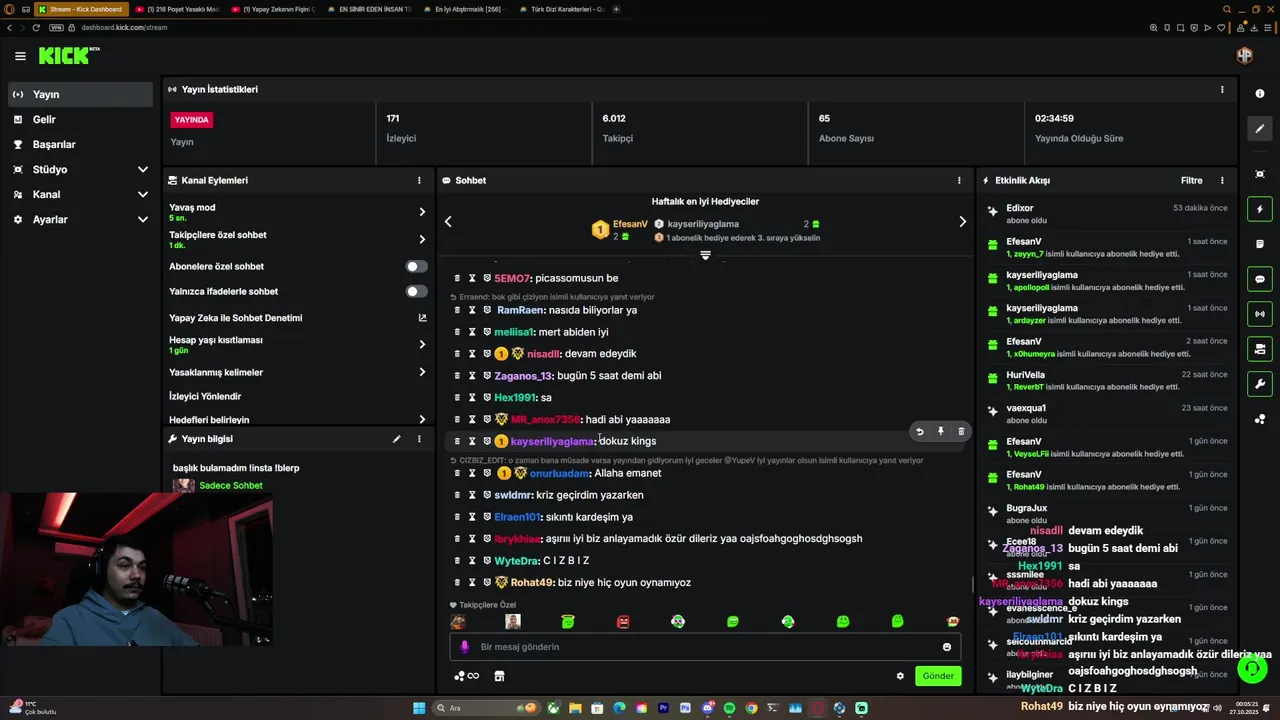This screenshot has height=720, width=1280.
Task: Select the red angry emote
Action: point(623,621)
